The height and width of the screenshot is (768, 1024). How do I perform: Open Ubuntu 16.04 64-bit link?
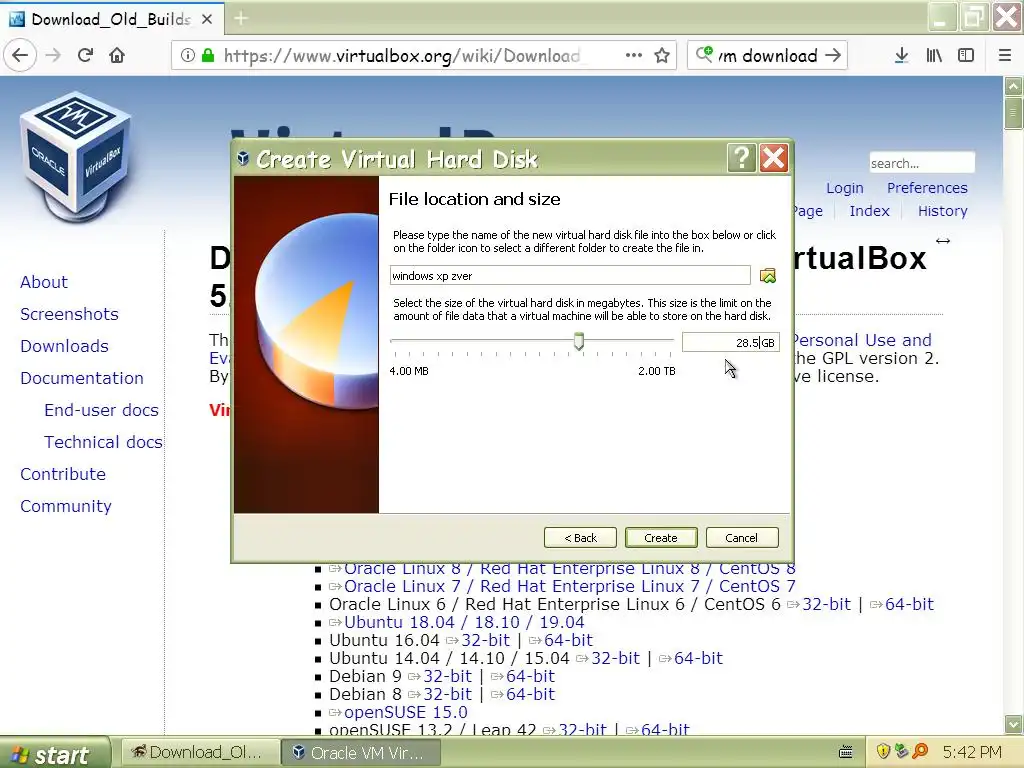568,641
